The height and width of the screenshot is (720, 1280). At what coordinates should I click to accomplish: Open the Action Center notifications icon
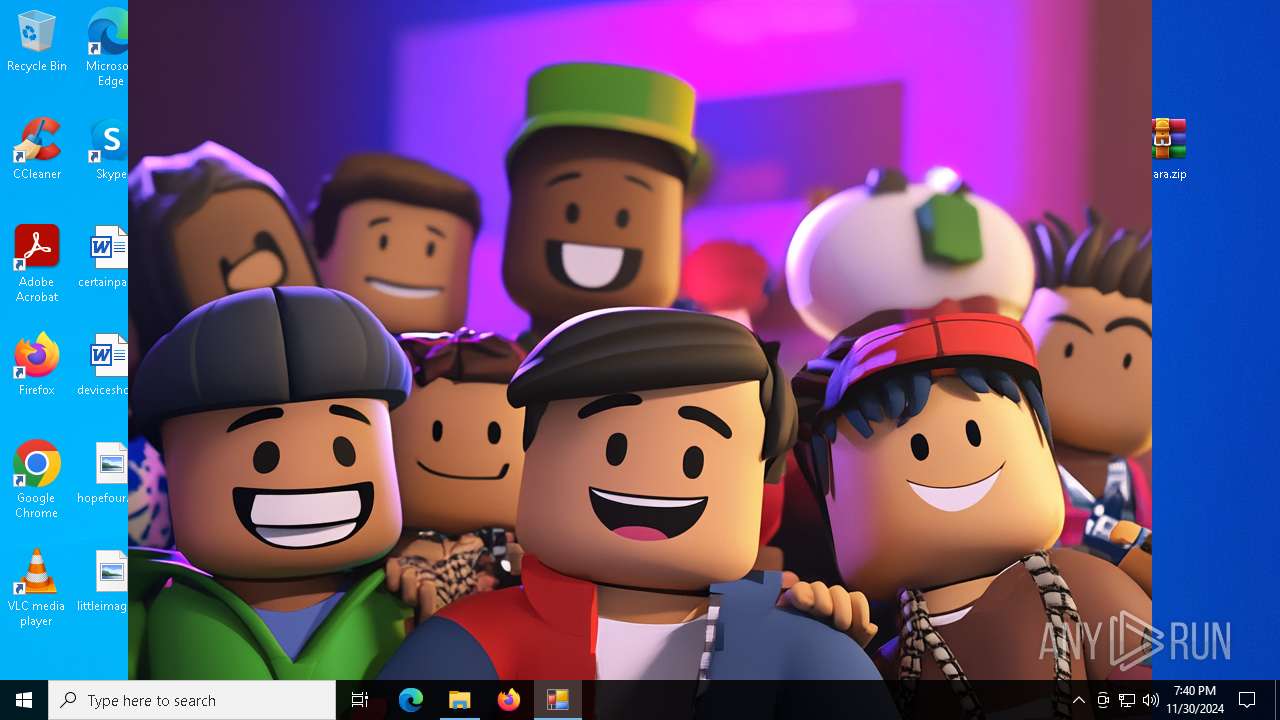[x=1247, y=700]
